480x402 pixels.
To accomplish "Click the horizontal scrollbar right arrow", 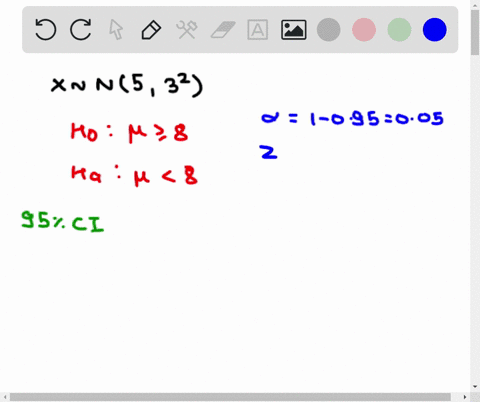I will click(x=465, y=397).
